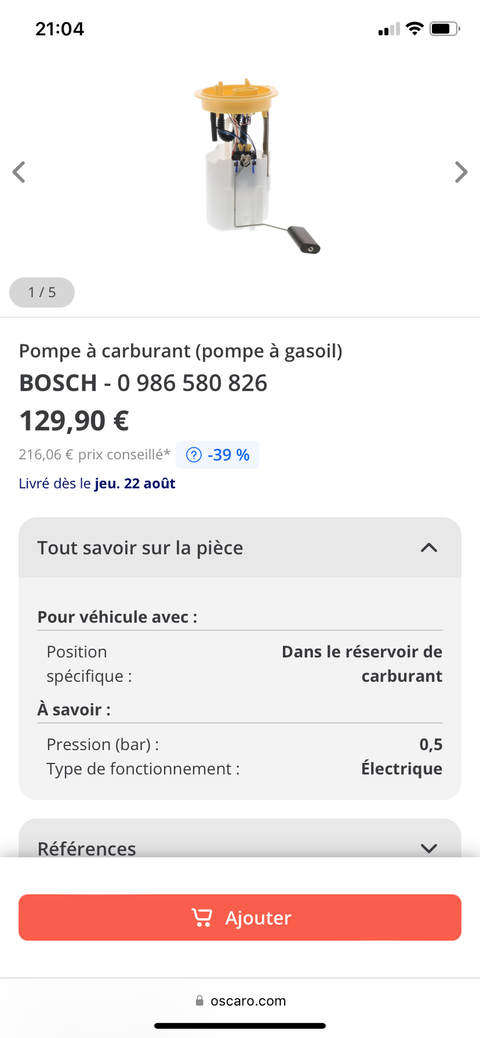
Task: Show the next product image
Action: [x=461, y=172]
